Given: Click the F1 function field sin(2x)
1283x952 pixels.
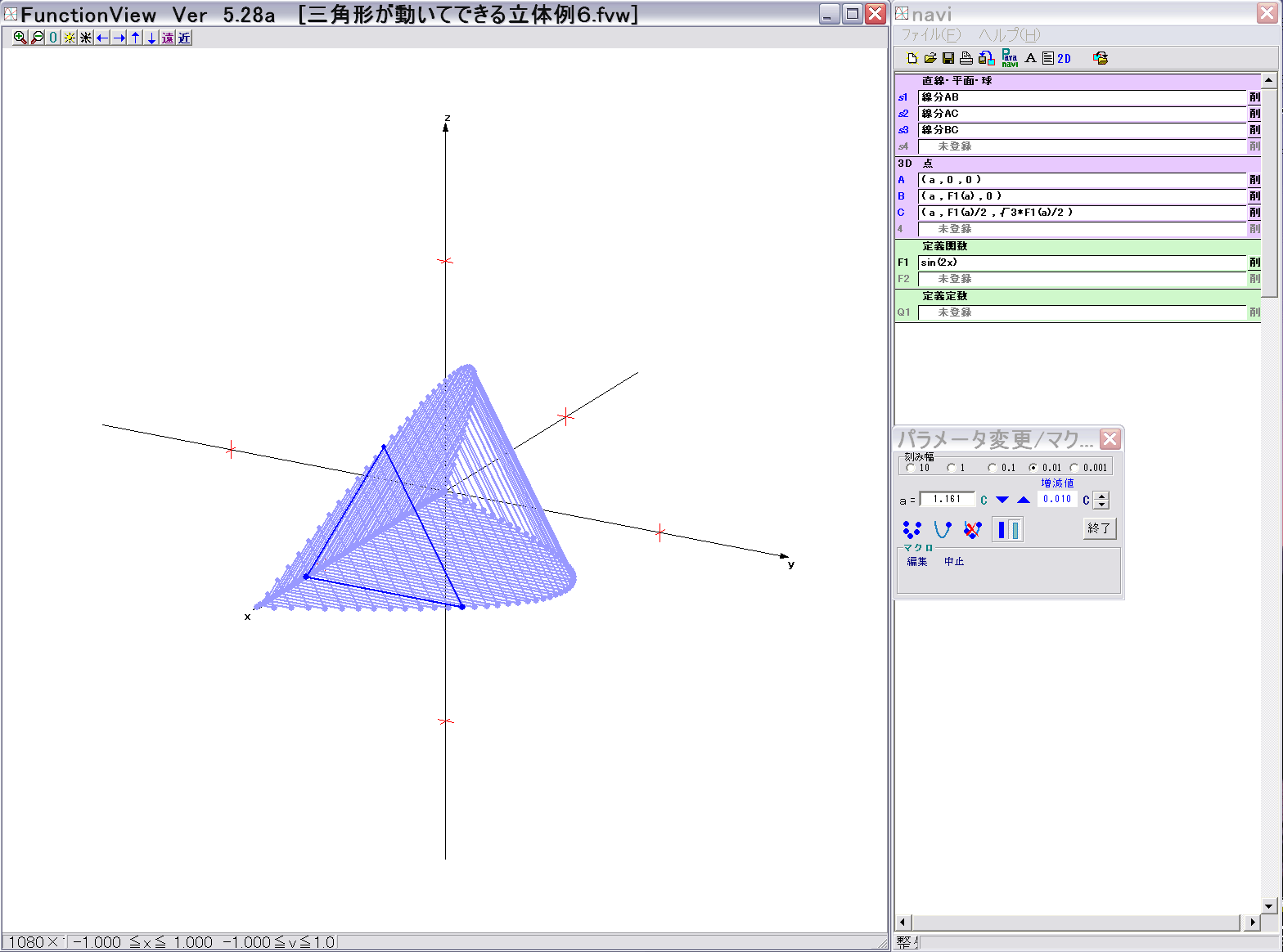Looking at the screenshot, I should pyautogui.click(x=1080, y=263).
